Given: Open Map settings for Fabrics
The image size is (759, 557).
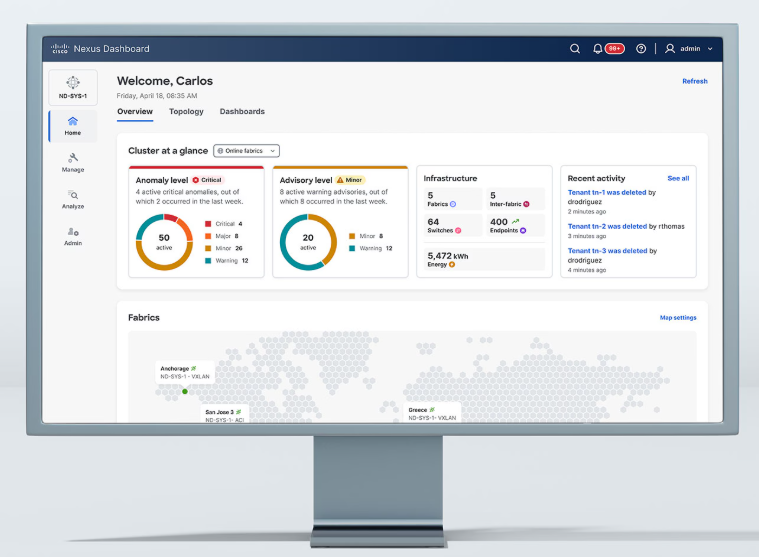Looking at the screenshot, I should tap(678, 317).
